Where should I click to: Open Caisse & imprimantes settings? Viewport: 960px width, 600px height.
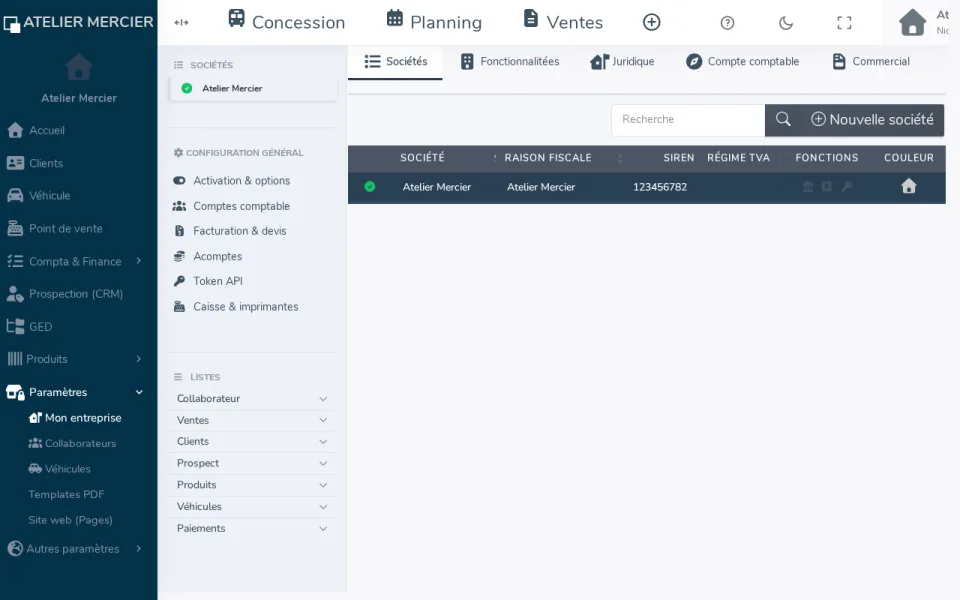pyautogui.click(x=236, y=307)
